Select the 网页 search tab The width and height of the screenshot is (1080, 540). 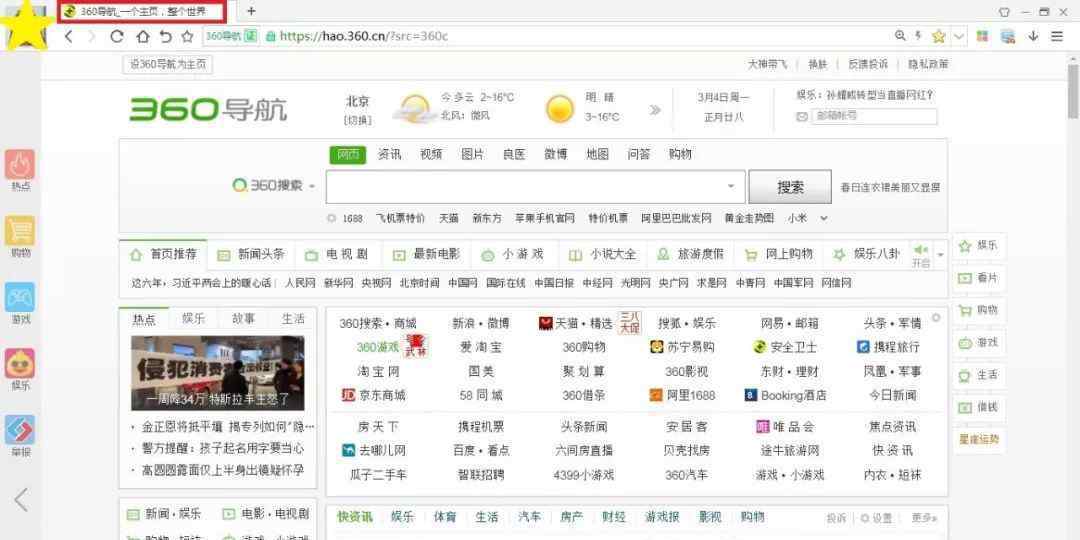click(348, 155)
